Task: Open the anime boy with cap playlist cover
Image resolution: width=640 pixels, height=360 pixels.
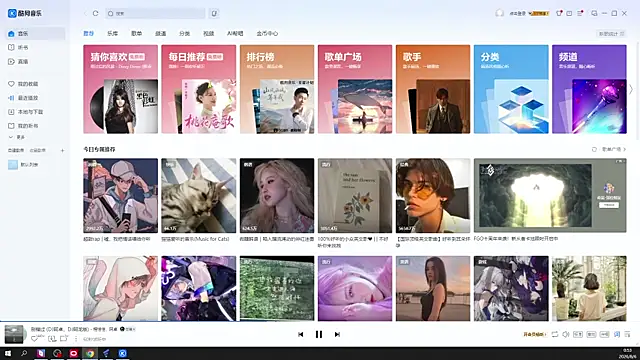Action: pyautogui.click(x=120, y=196)
